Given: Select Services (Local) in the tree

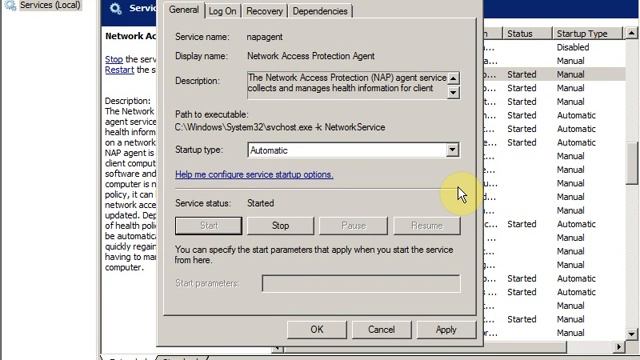Looking at the screenshot, I should coord(50,5).
